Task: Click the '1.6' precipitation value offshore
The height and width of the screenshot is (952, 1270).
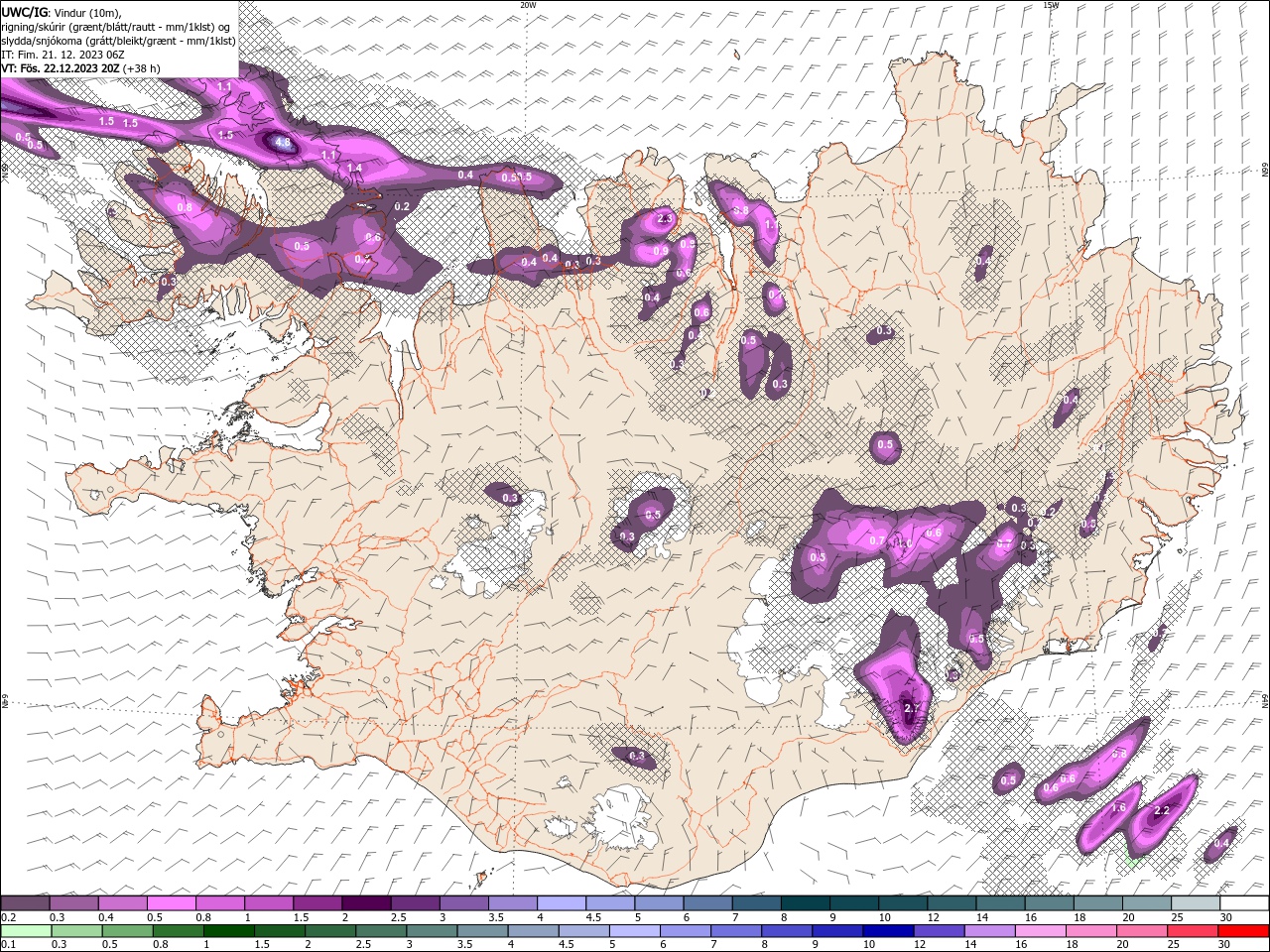Action: point(1118,807)
